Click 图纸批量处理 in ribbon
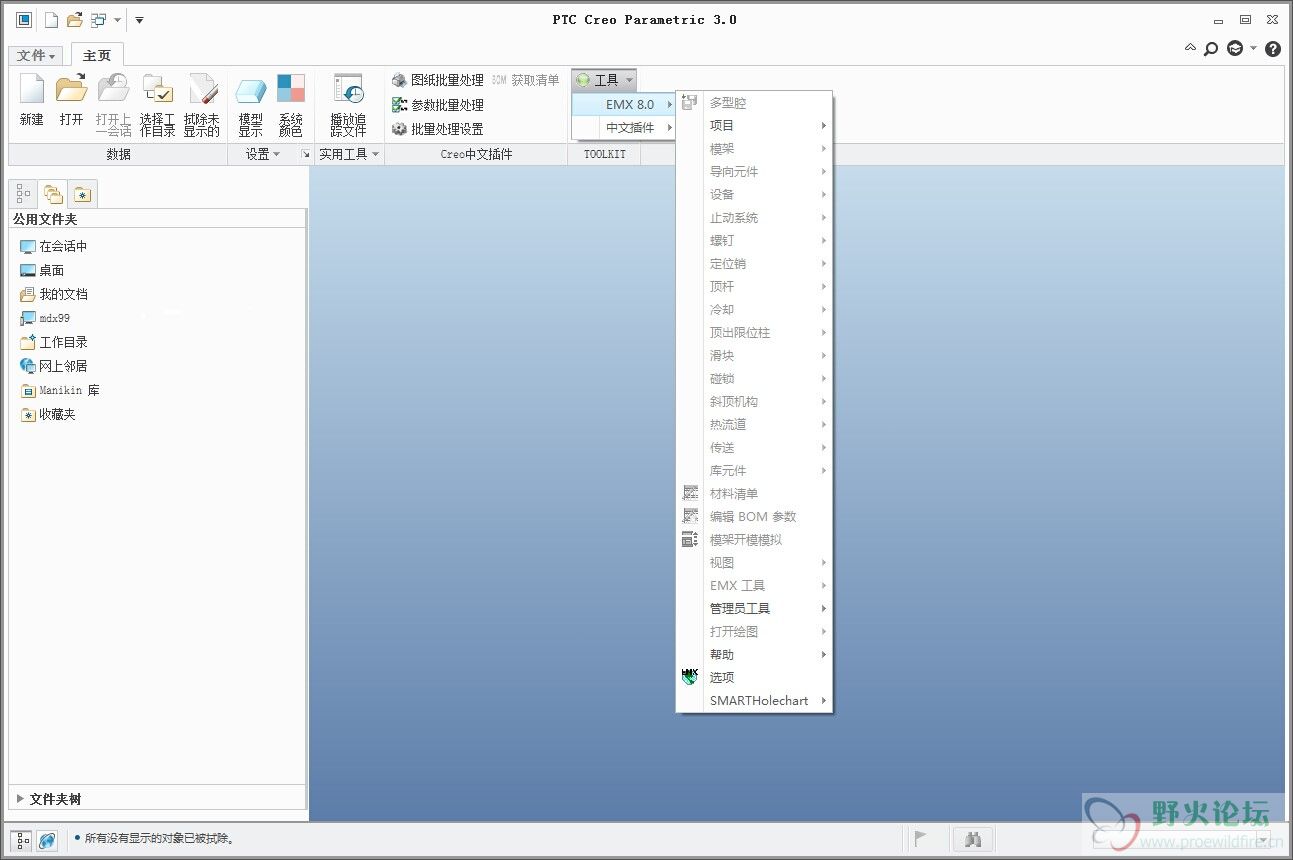The image size is (1293, 860). coord(437,80)
